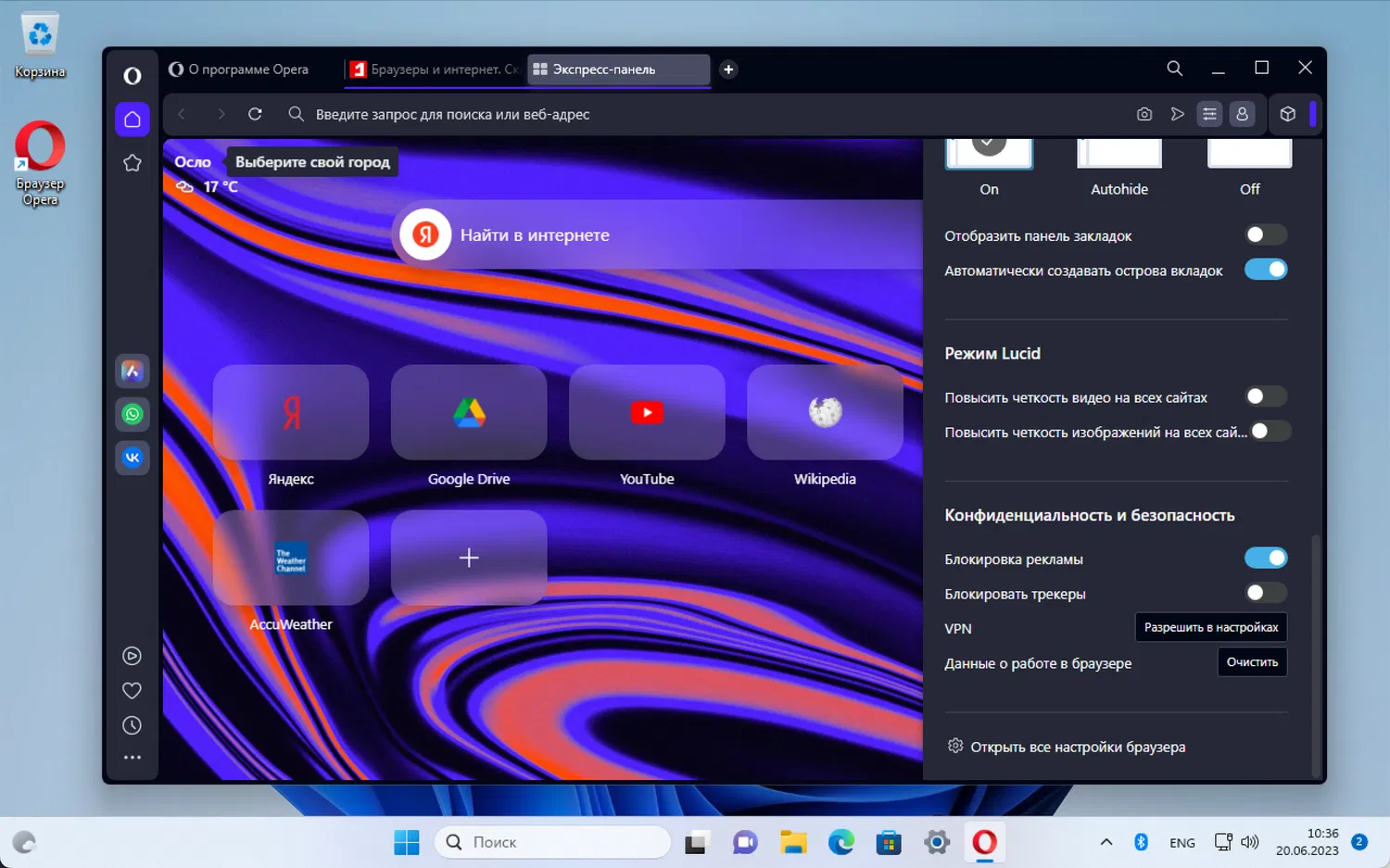Go forward with the forward arrow
This screenshot has width=1390, height=868.
(x=221, y=114)
